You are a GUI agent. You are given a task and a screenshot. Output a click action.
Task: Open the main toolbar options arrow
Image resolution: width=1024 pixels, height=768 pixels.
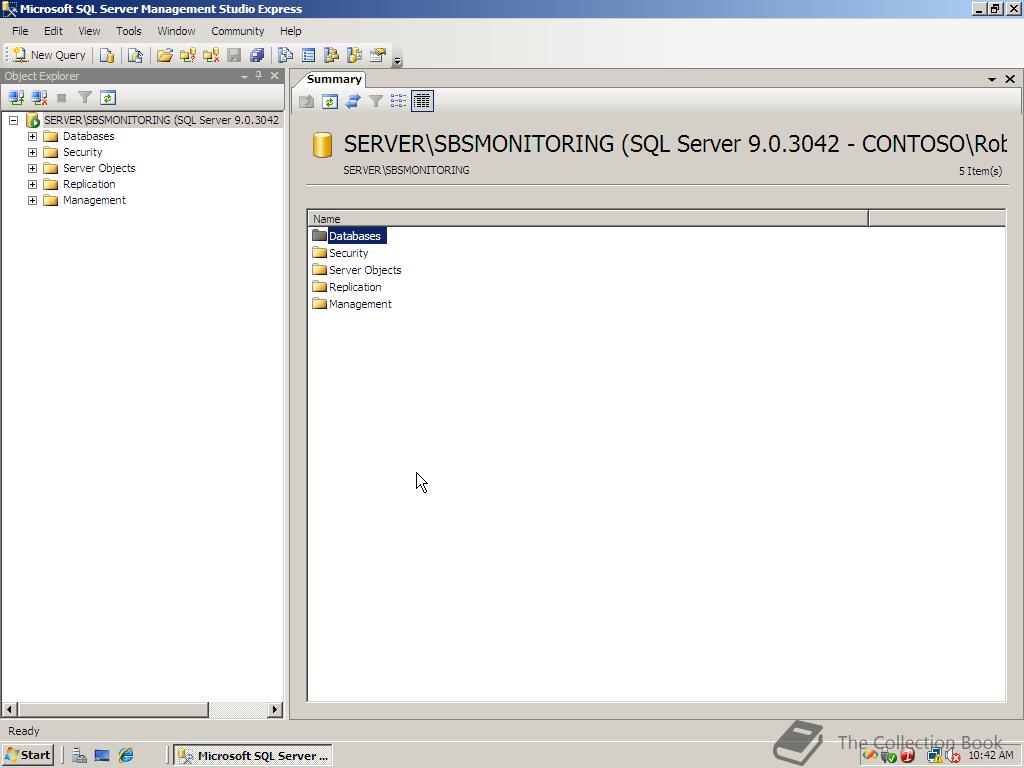[398, 61]
